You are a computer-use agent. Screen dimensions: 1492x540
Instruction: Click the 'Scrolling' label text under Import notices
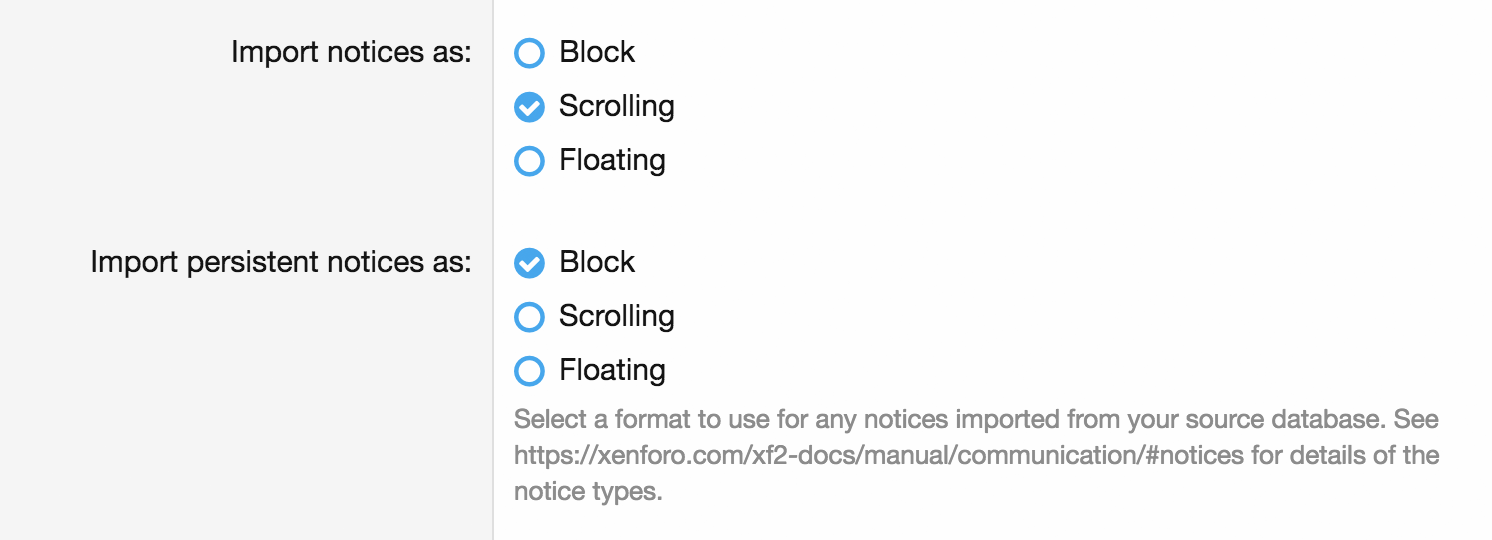tap(616, 106)
